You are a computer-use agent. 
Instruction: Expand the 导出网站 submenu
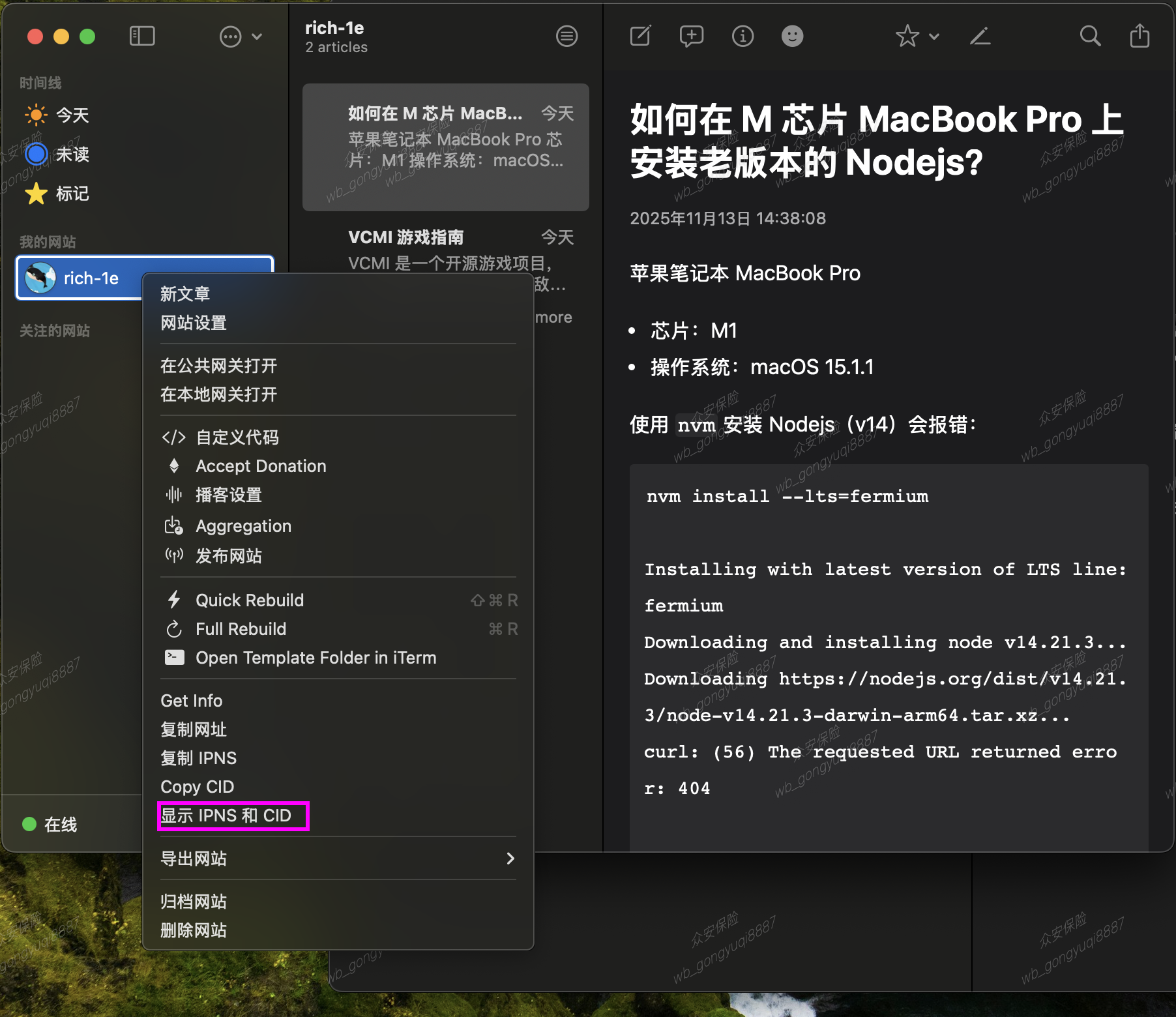(x=338, y=859)
